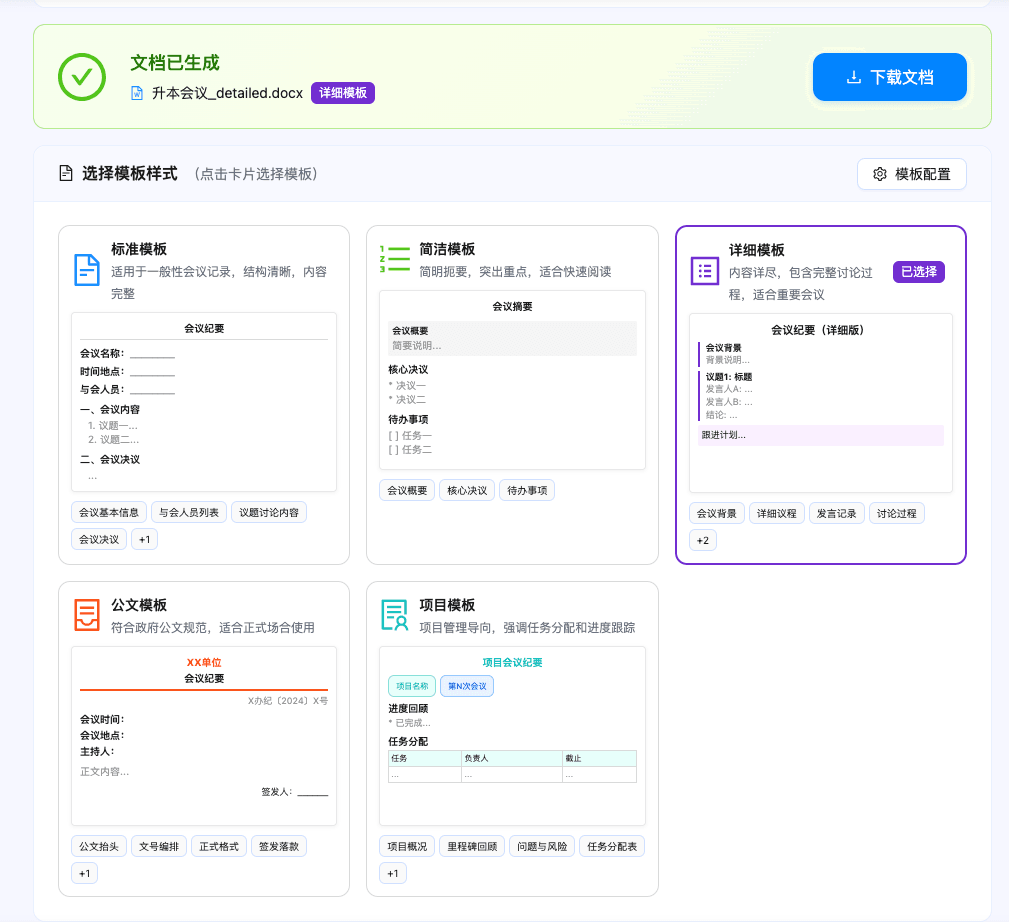Click the 项目会议纪要 preview thumbnail
This screenshot has height=922, width=1009.
512,735
